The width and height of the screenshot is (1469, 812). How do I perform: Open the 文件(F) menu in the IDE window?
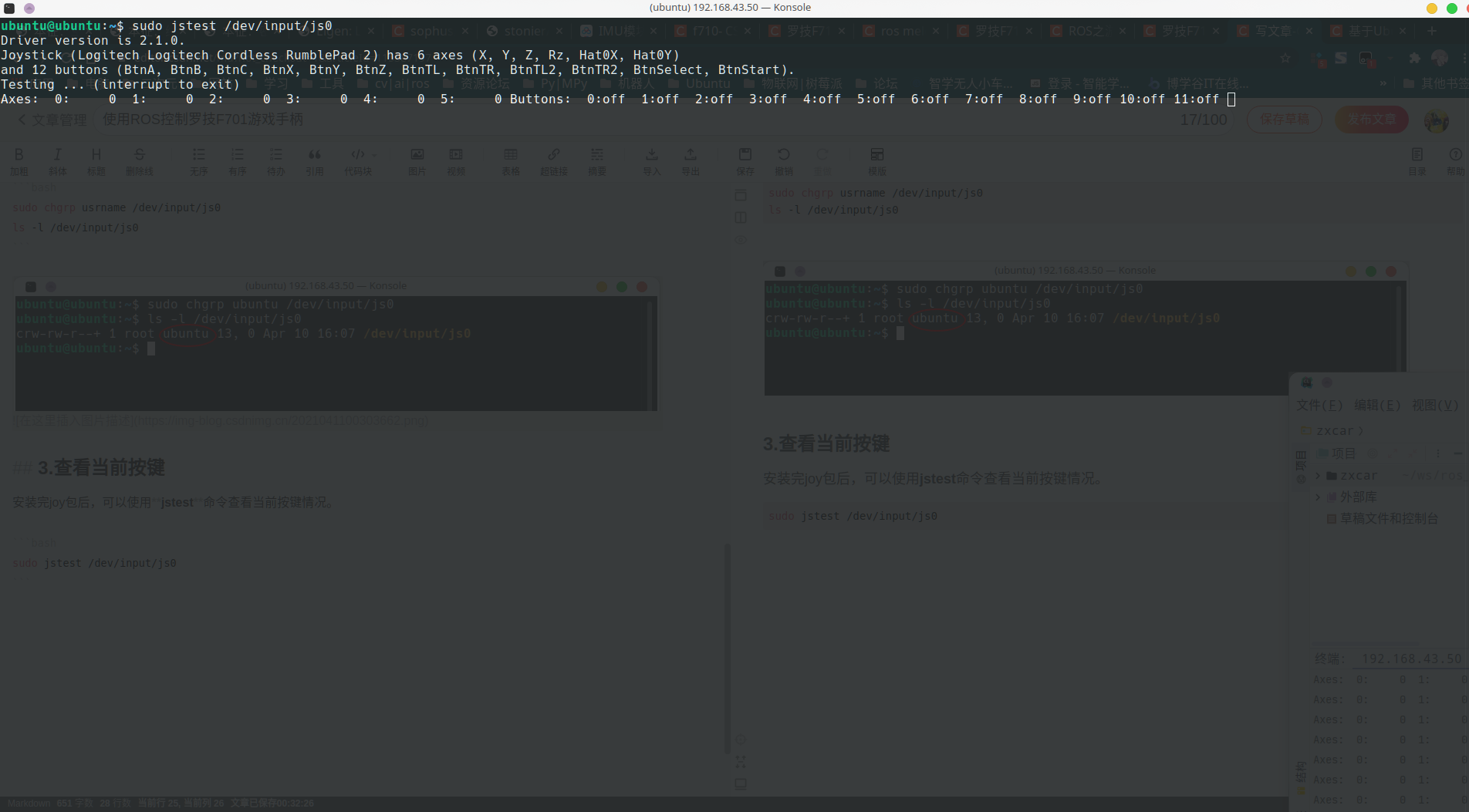tap(1319, 405)
